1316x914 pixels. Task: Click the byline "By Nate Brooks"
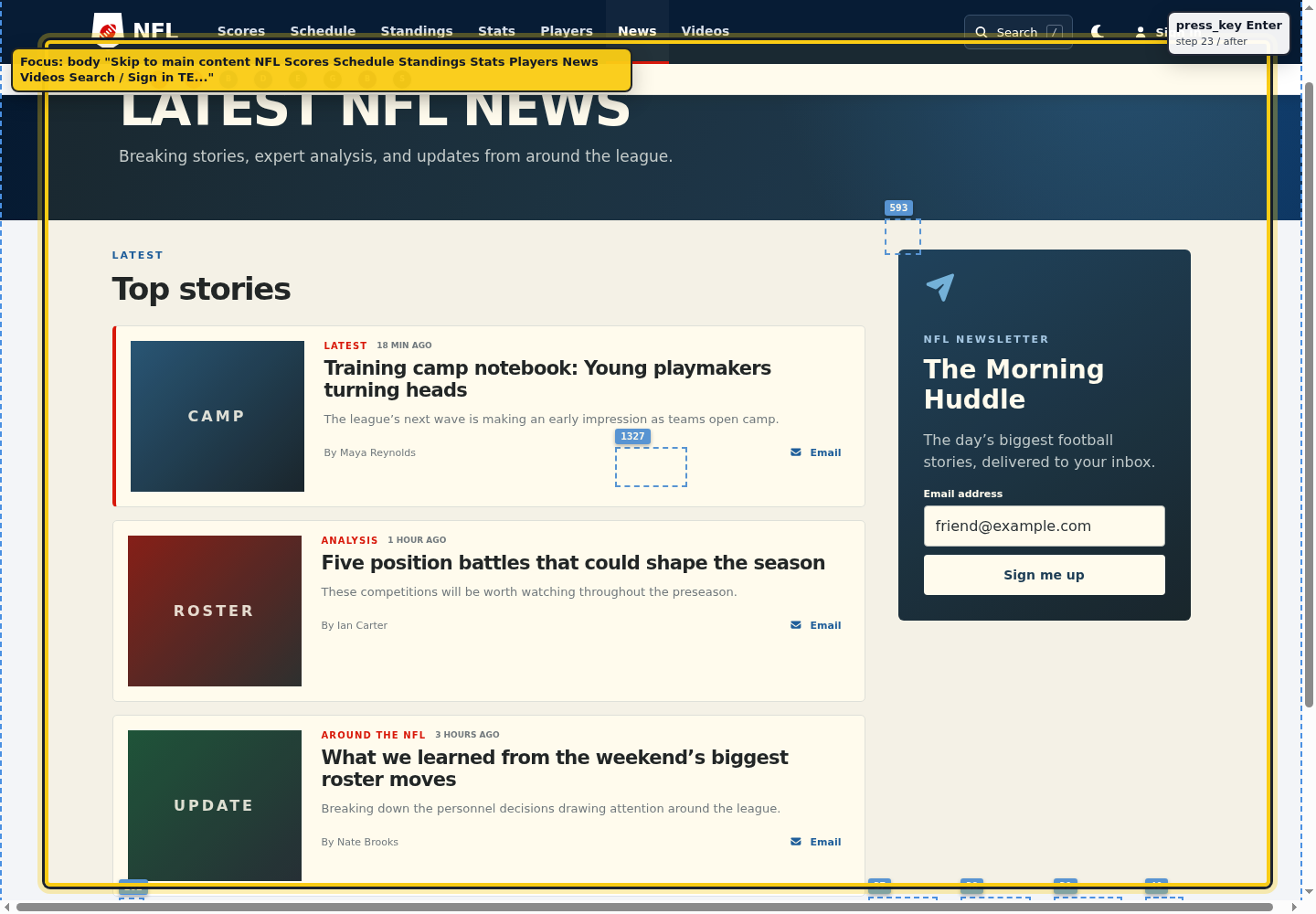coord(359,842)
